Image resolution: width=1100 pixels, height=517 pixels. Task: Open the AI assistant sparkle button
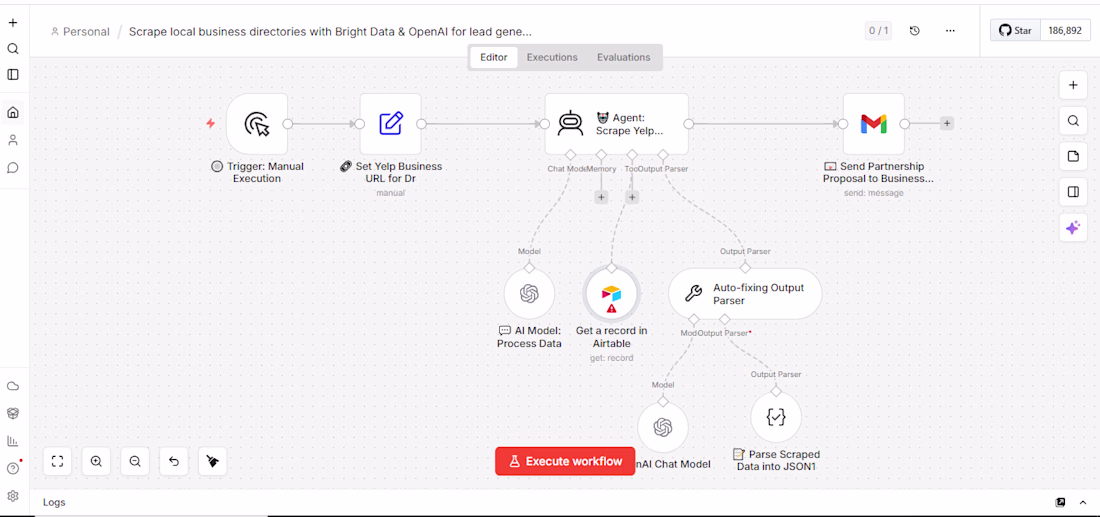1073,228
